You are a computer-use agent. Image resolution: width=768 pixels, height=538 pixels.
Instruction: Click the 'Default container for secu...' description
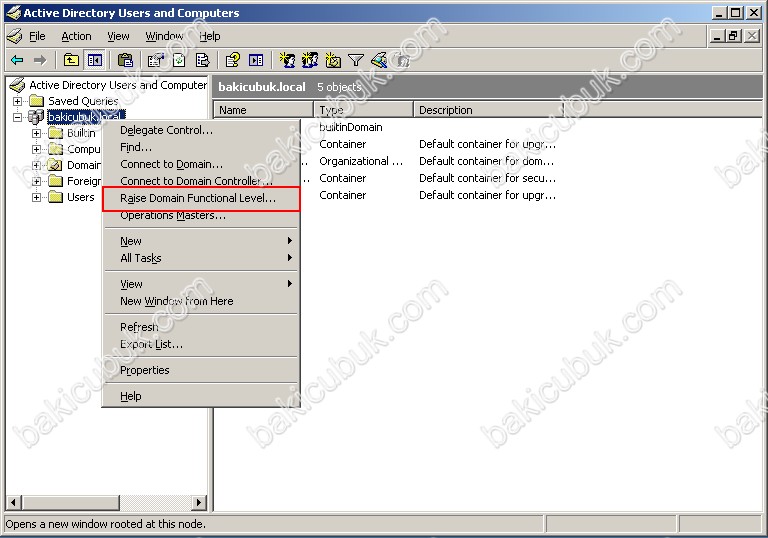click(487, 178)
